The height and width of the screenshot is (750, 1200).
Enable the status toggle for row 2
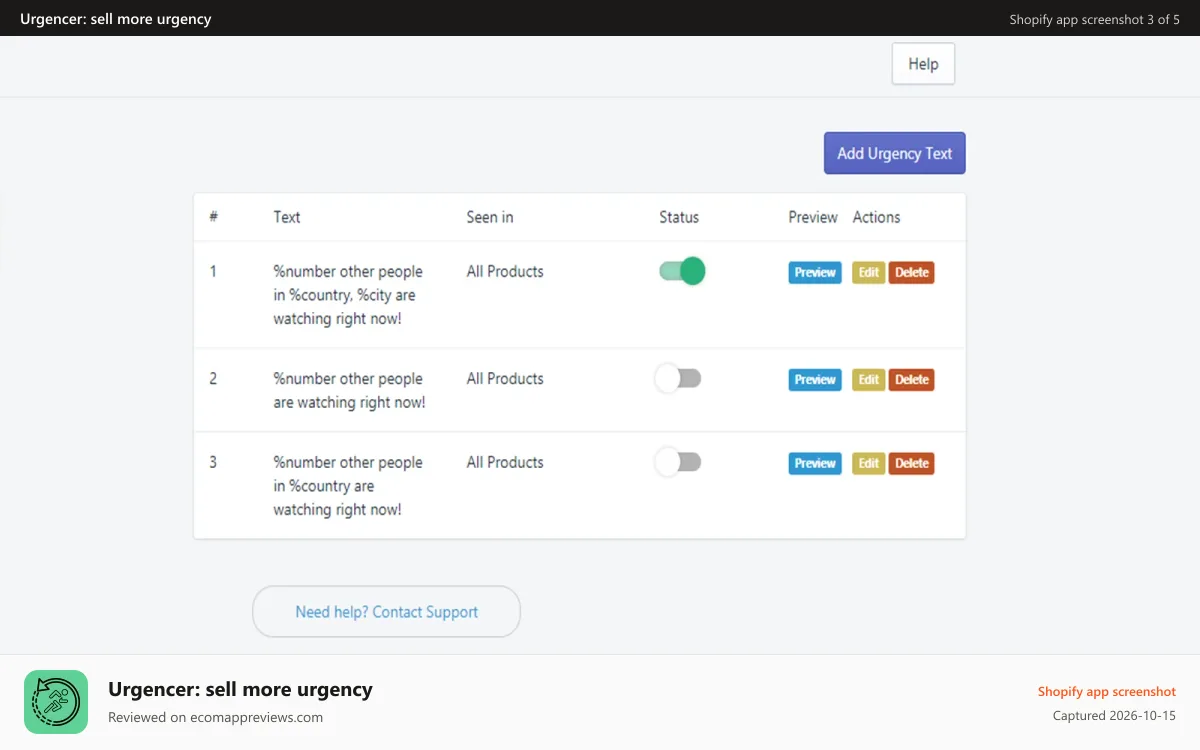678,378
